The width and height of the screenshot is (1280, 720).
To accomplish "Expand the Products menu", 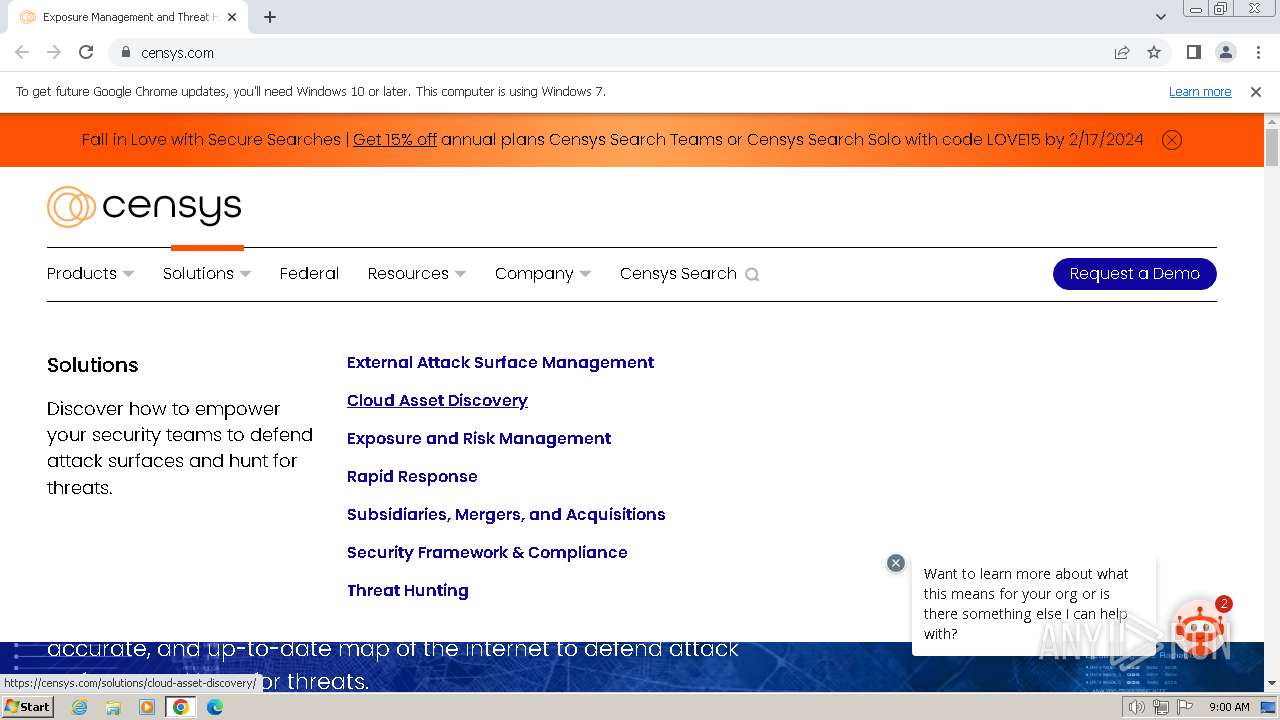I will 90,273.
